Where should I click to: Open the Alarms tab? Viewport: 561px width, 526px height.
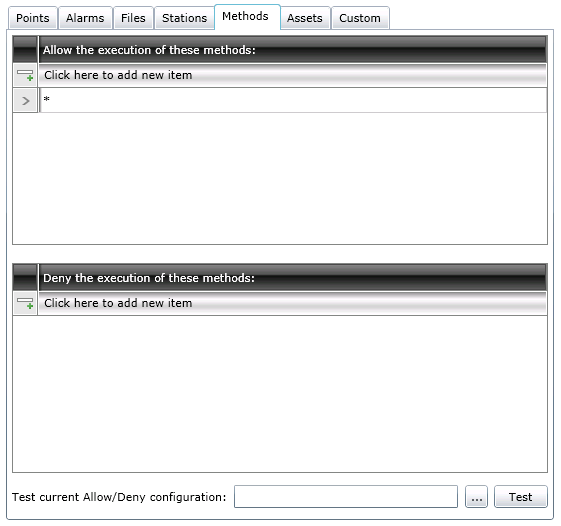85,18
